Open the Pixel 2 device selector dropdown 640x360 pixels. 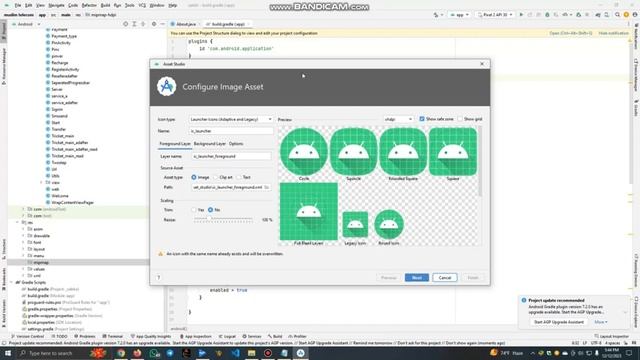(495, 15)
